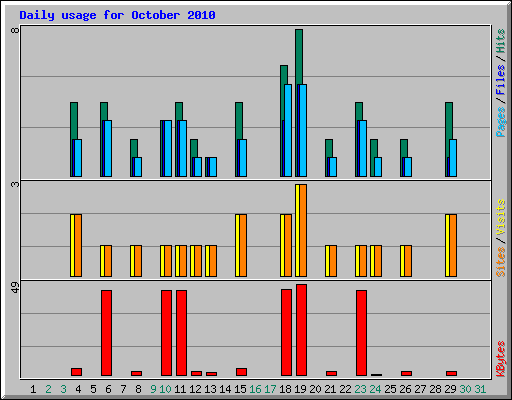Click the cyan pages bar for day 23
Screen dimensions: 512x400
[363, 149]
